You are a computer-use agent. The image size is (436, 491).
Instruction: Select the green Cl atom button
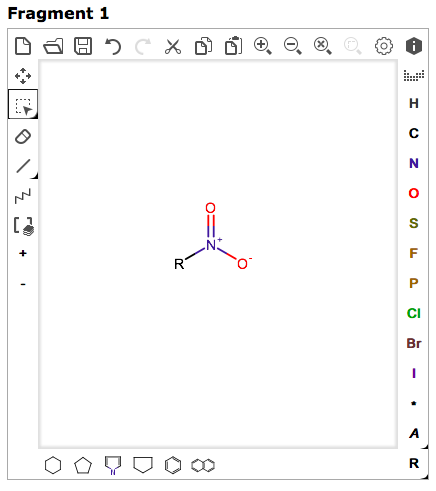[414, 313]
